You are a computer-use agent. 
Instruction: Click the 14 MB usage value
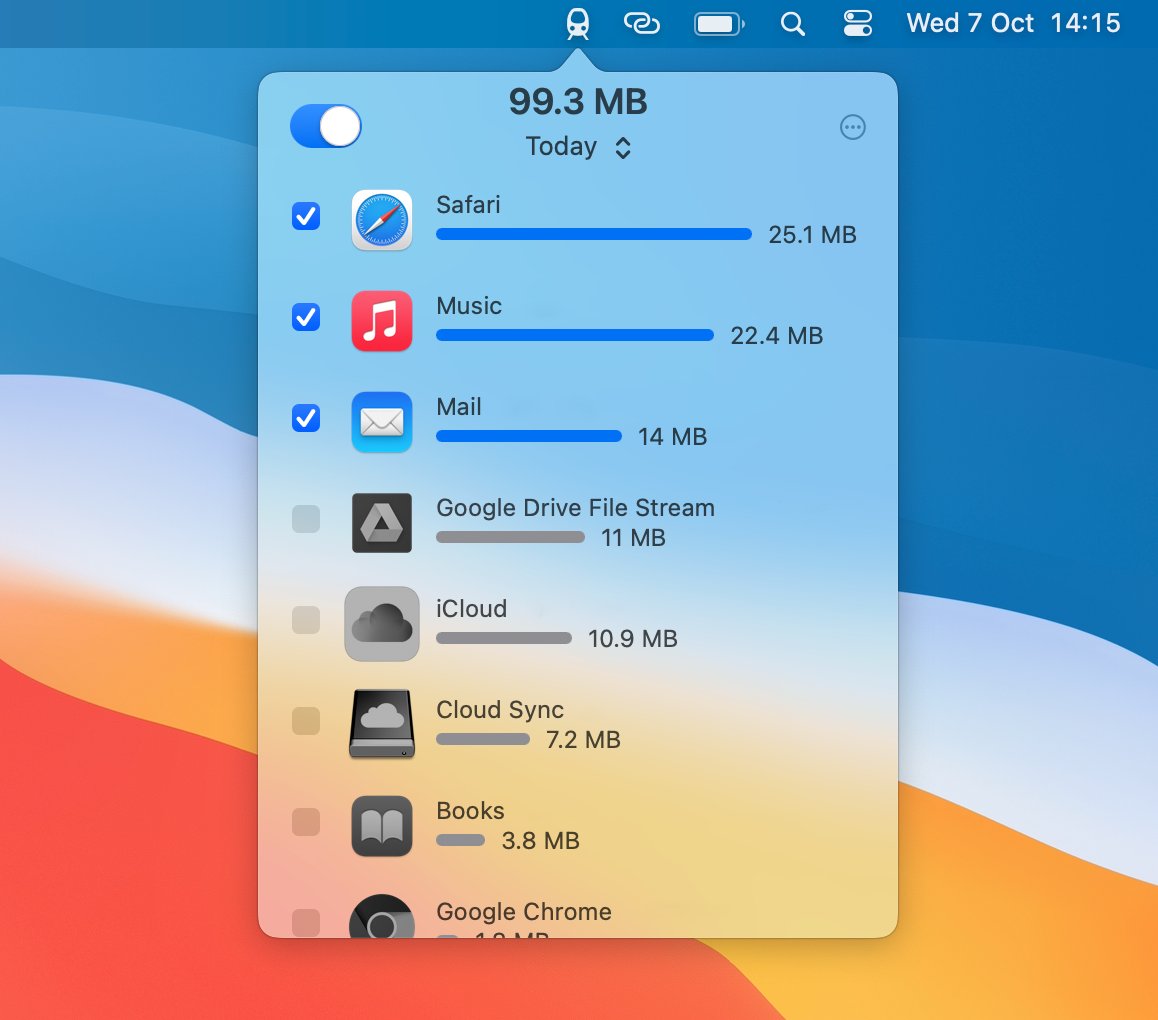(x=673, y=437)
